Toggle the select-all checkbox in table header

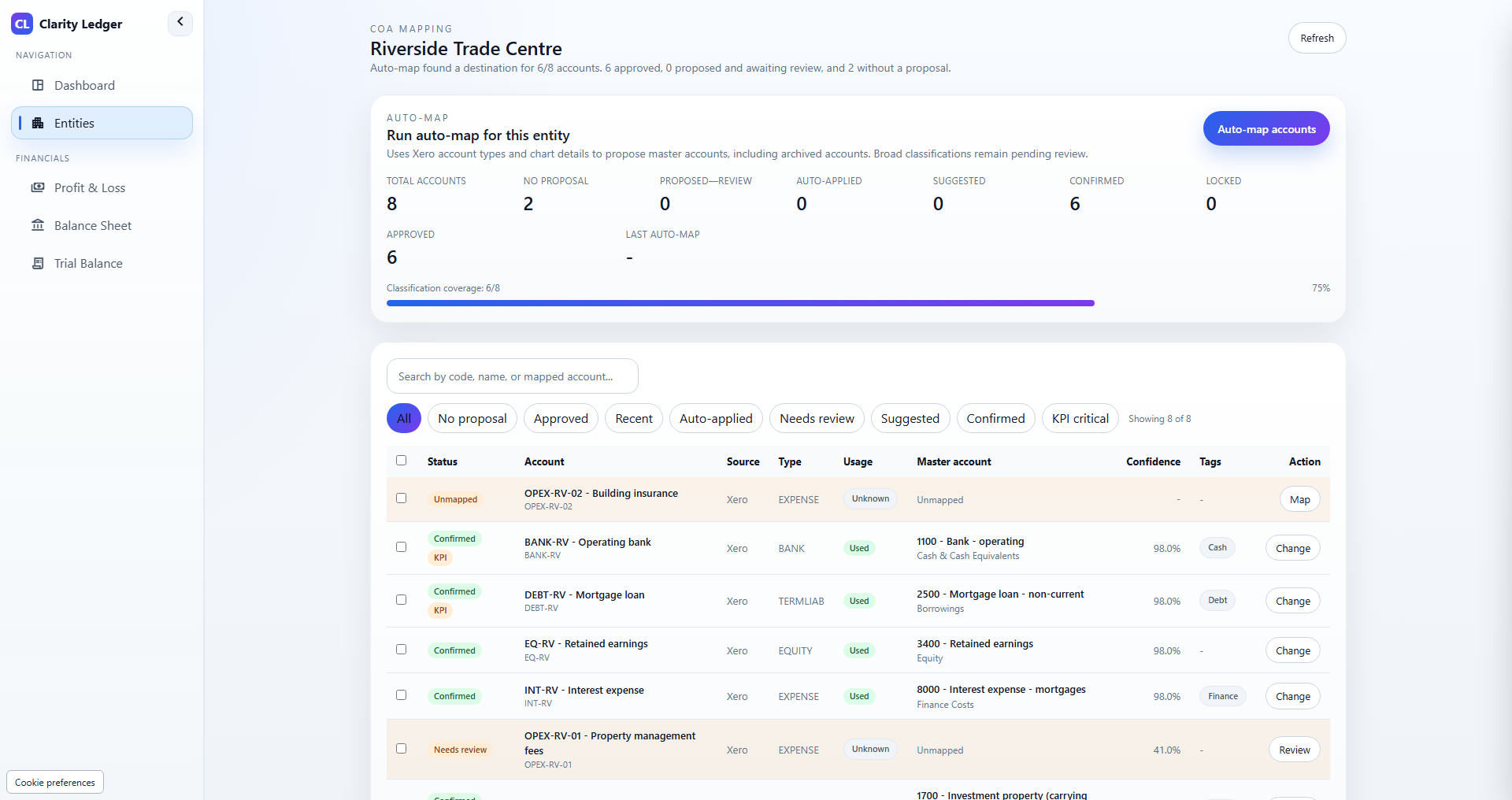pyautogui.click(x=402, y=461)
